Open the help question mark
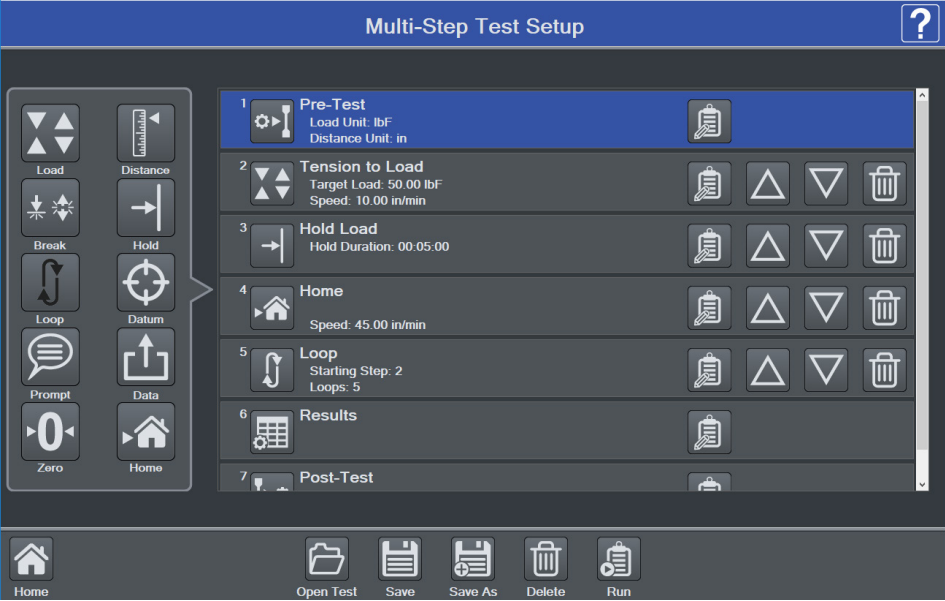Viewport: 945px width, 601px height. point(920,23)
